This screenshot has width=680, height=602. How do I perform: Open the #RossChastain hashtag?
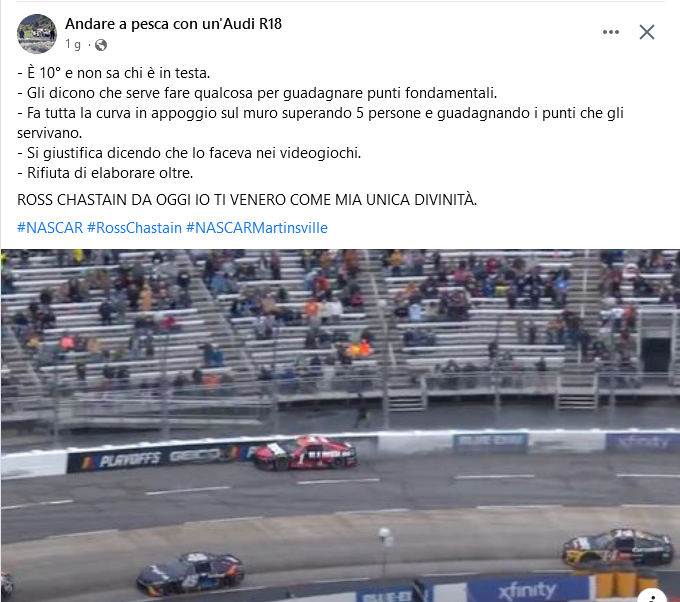[x=134, y=228]
